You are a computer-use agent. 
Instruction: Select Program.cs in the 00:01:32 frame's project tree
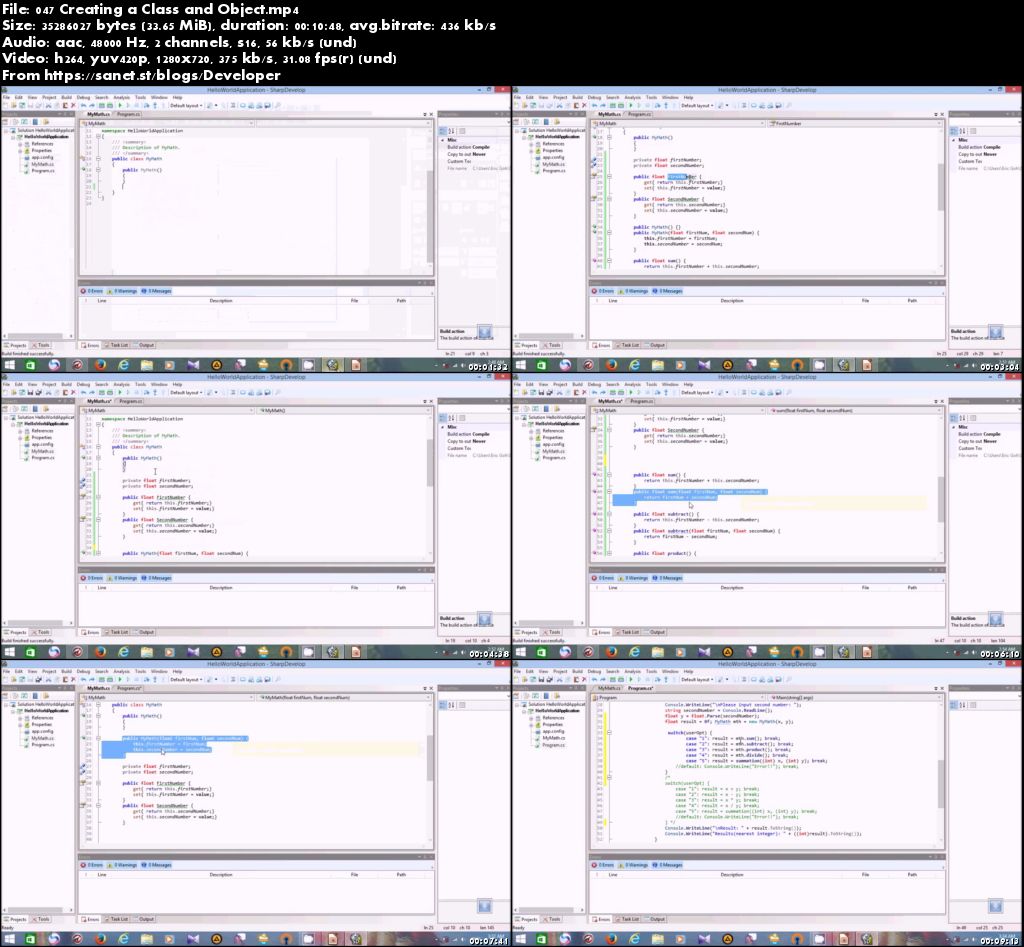click(43, 170)
